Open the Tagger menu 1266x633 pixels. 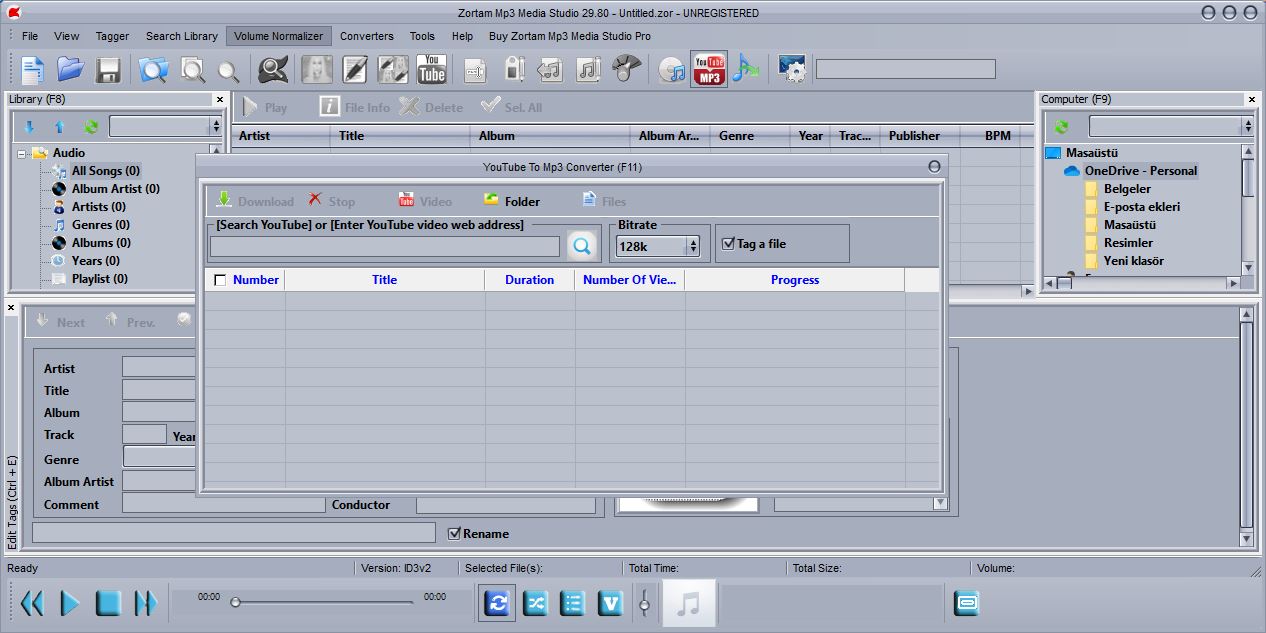(112, 36)
